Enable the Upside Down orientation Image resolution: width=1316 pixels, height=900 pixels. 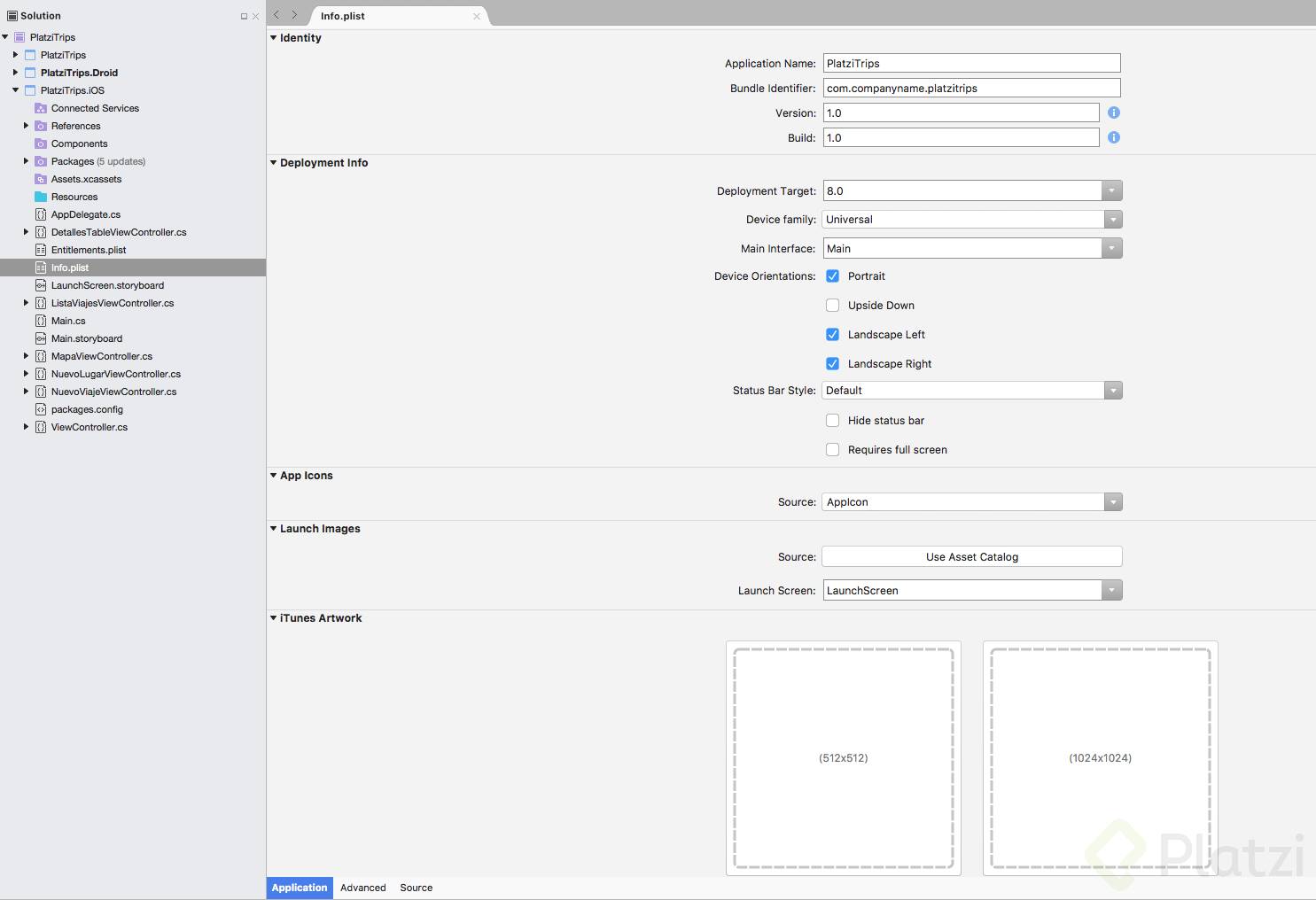pyautogui.click(x=832, y=306)
